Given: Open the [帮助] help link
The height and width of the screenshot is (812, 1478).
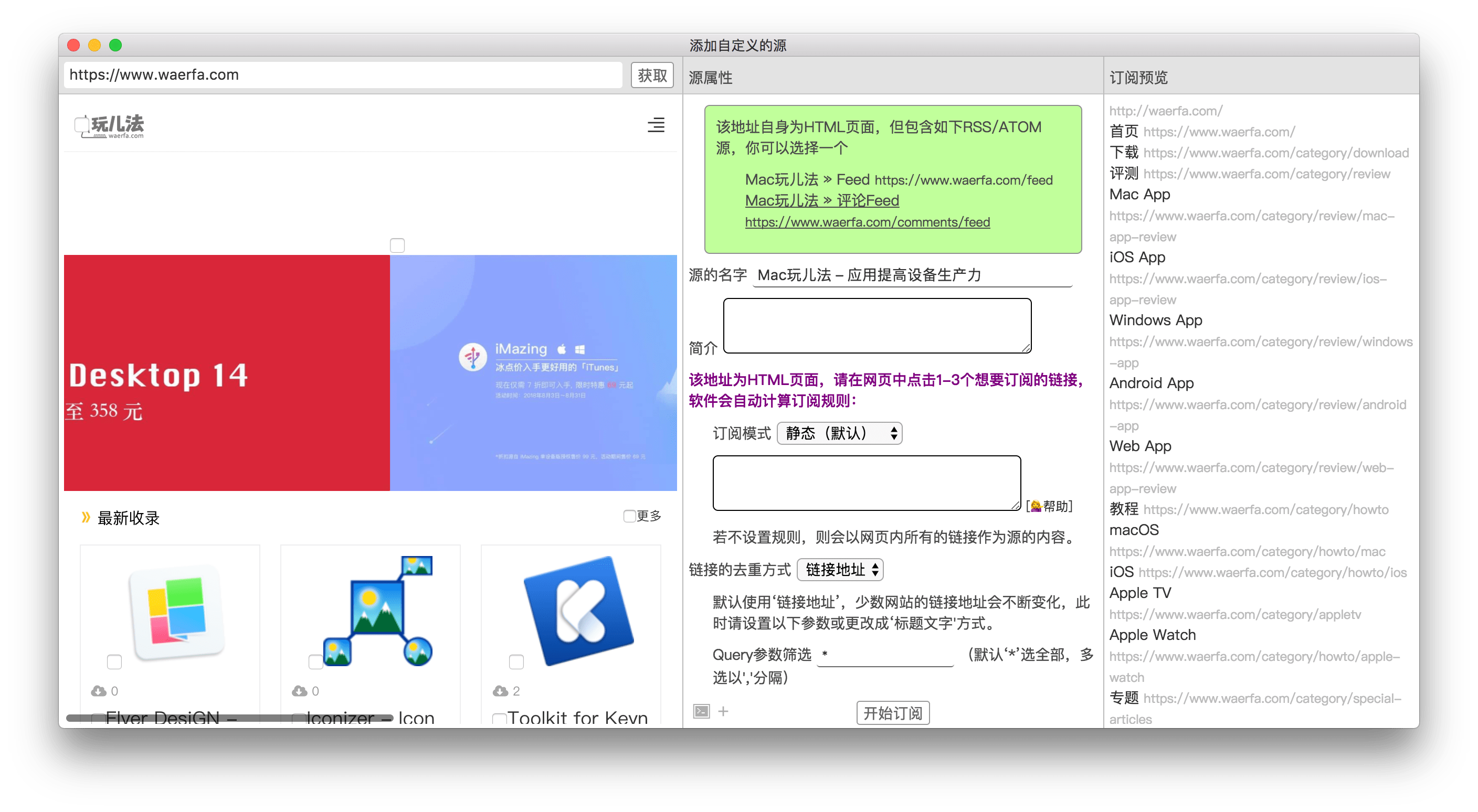Looking at the screenshot, I should [1049, 506].
